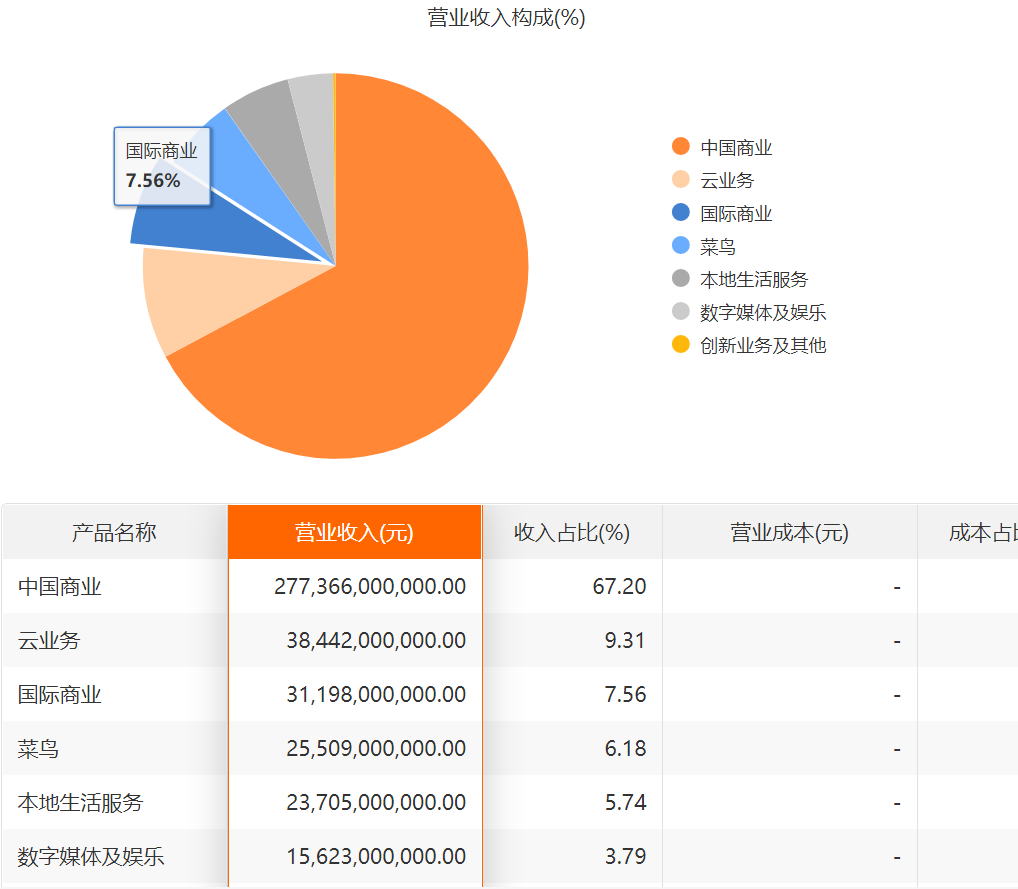Image resolution: width=1018 pixels, height=889 pixels.
Task: Click the 收入占比(%) column header
Action: click(571, 533)
